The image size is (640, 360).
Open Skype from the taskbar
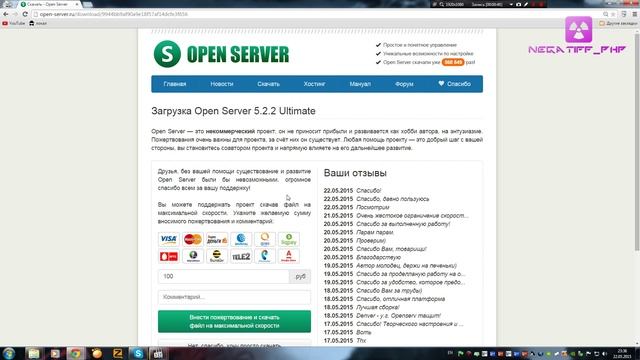[138, 353]
